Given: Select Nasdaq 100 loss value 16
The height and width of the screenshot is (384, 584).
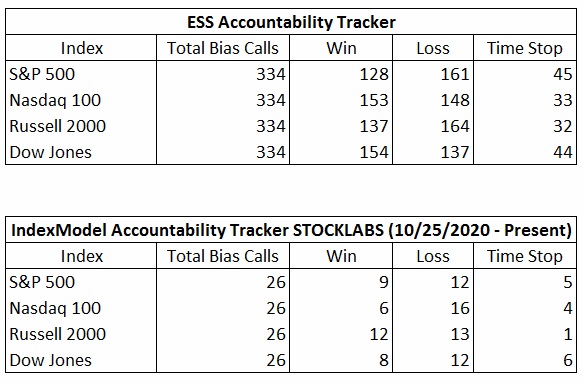Looking at the screenshot, I should [x=460, y=308].
